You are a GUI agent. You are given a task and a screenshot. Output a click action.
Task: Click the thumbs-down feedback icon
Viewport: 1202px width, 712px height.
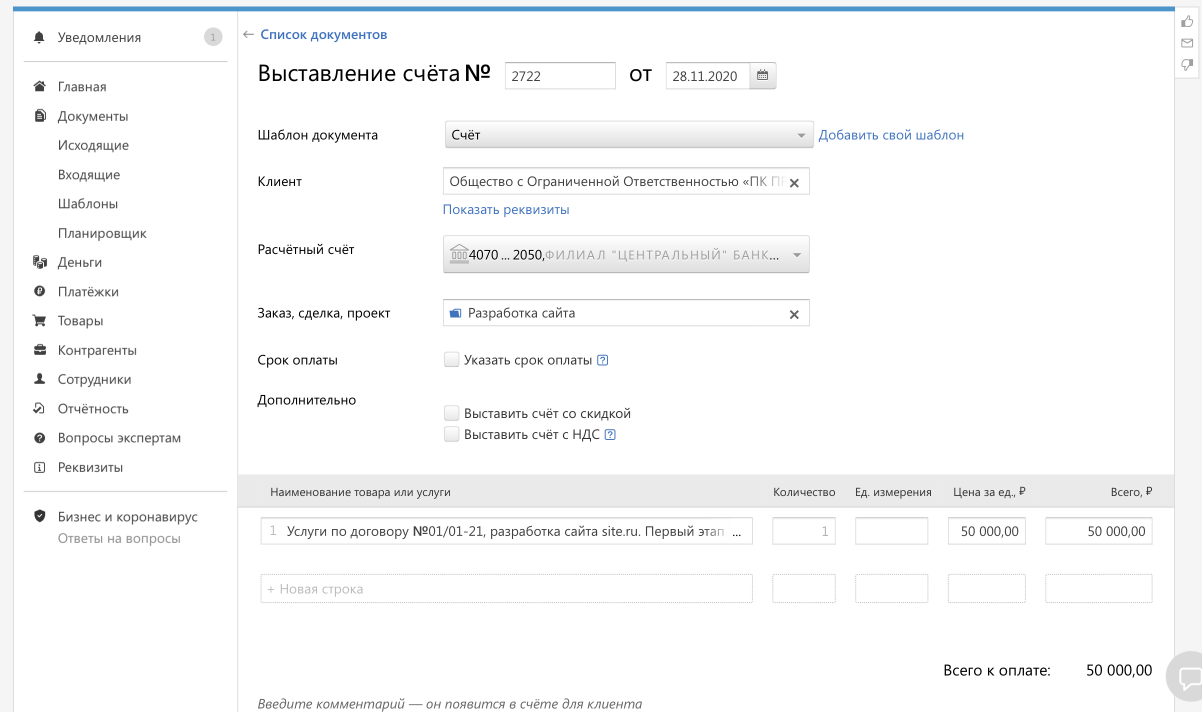(x=1187, y=65)
